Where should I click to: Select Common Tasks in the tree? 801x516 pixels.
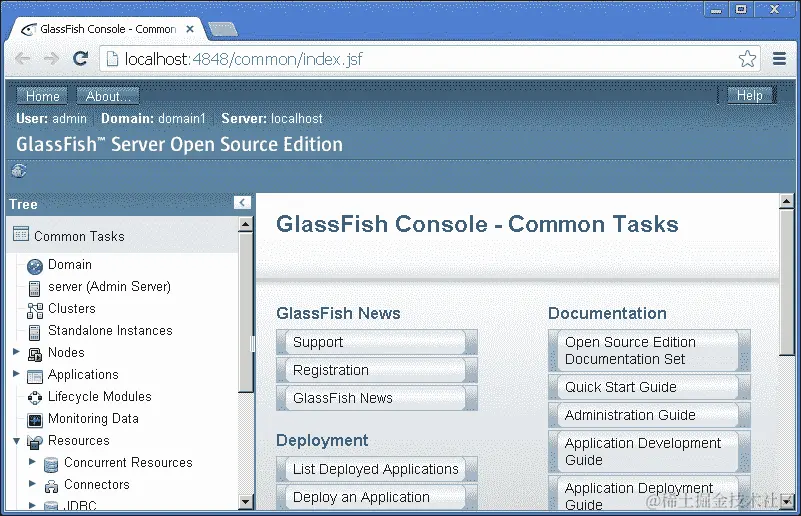[x=79, y=236]
